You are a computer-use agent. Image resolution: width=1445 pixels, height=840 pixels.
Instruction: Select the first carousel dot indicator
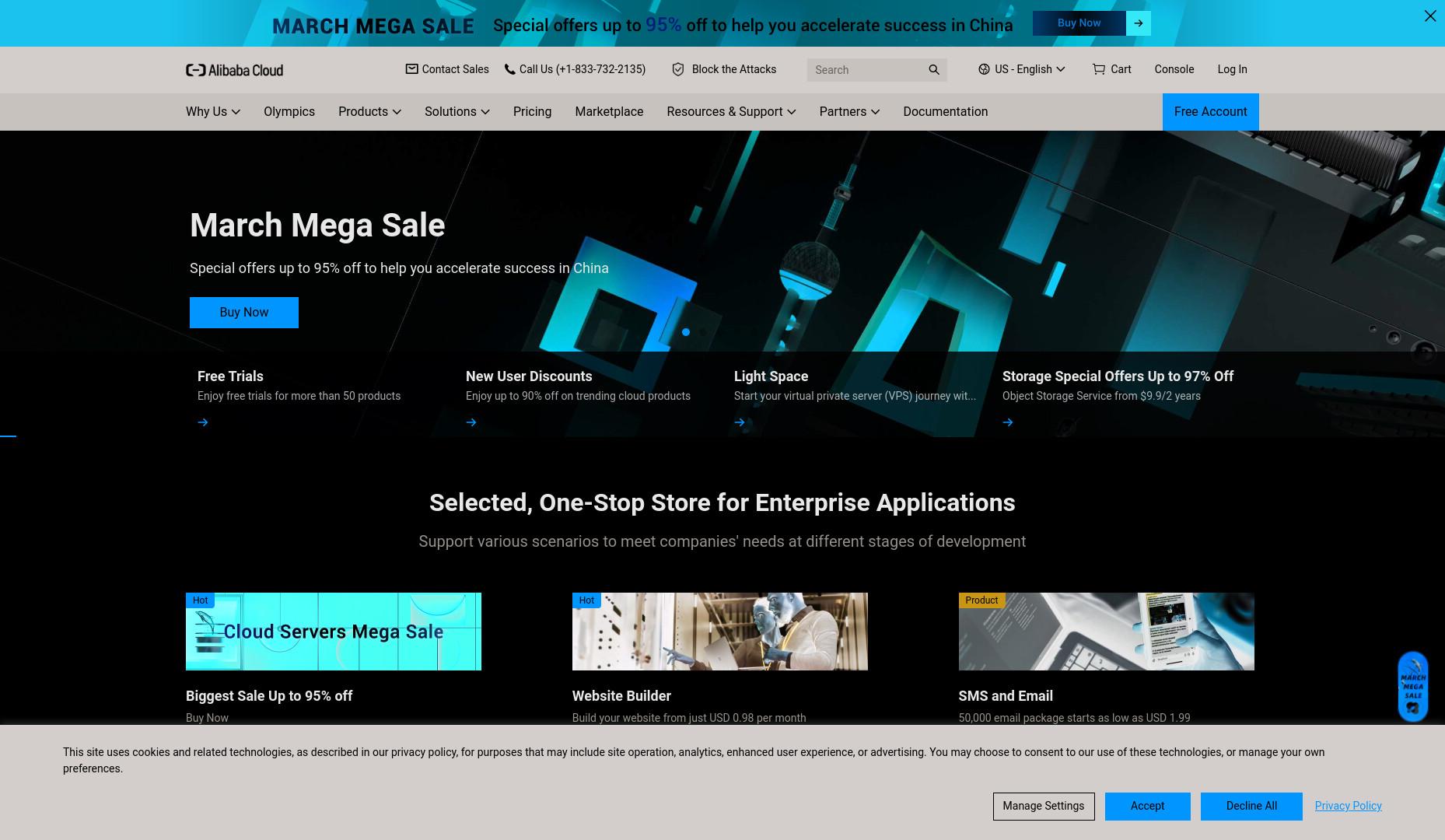pos(685,332)
